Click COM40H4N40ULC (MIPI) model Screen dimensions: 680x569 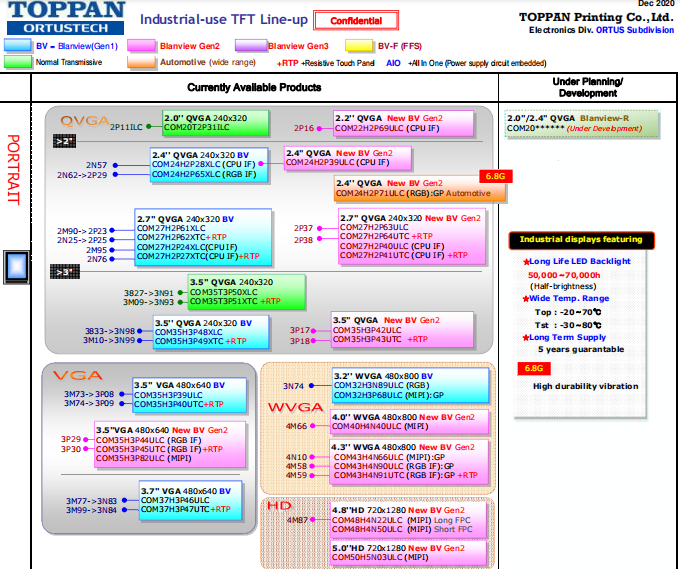click(x=380, y=427)
